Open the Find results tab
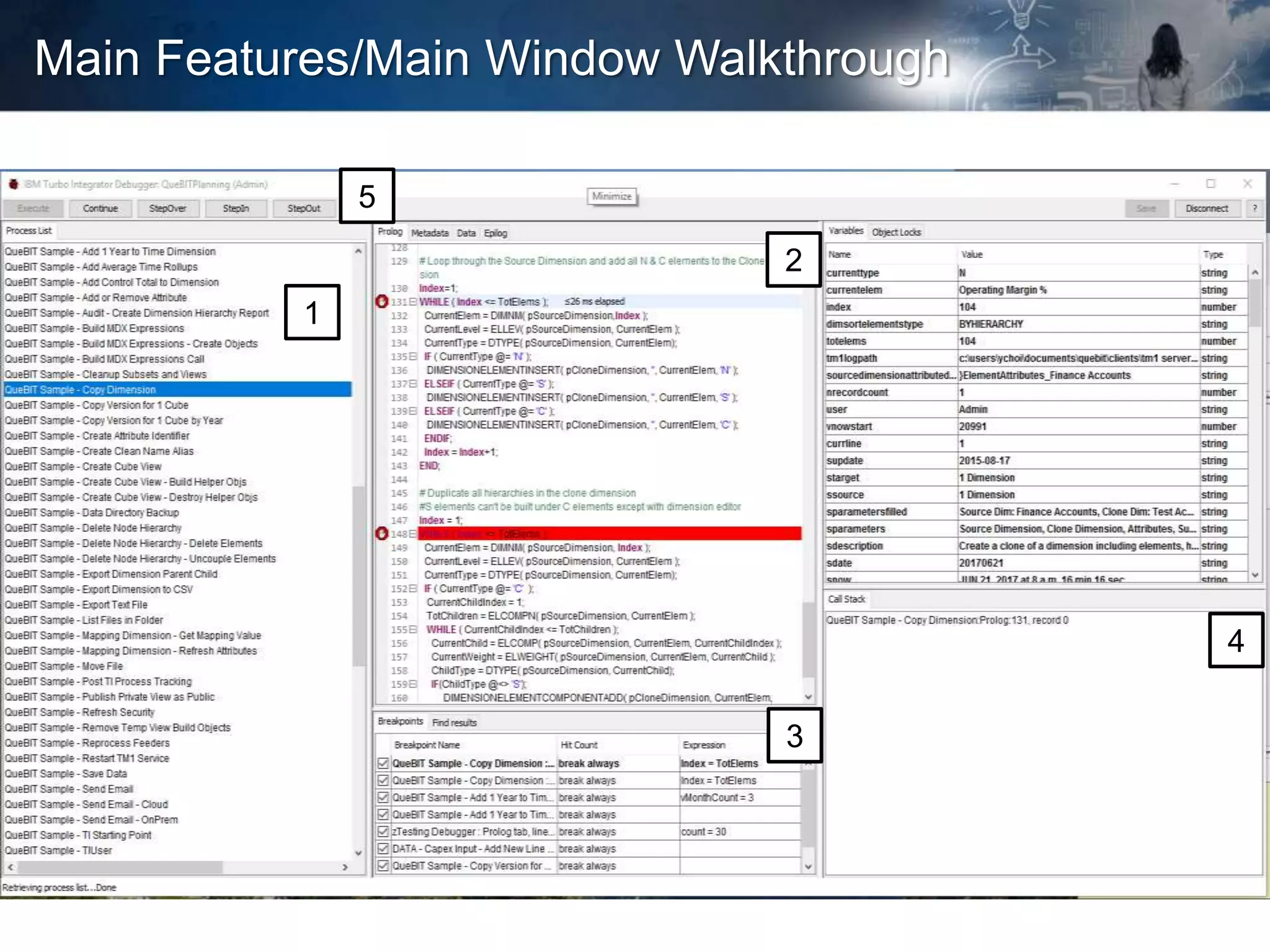Image resolution: width=1270 pixels, height=952 pixels. point(454,723)
